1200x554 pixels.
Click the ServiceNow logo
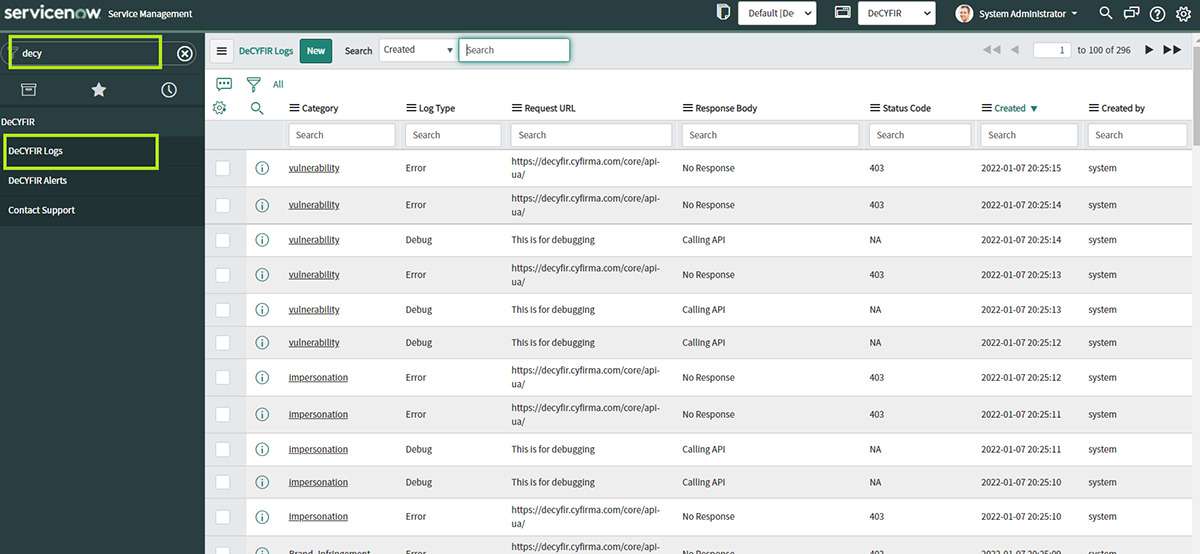tap(52, 13)
